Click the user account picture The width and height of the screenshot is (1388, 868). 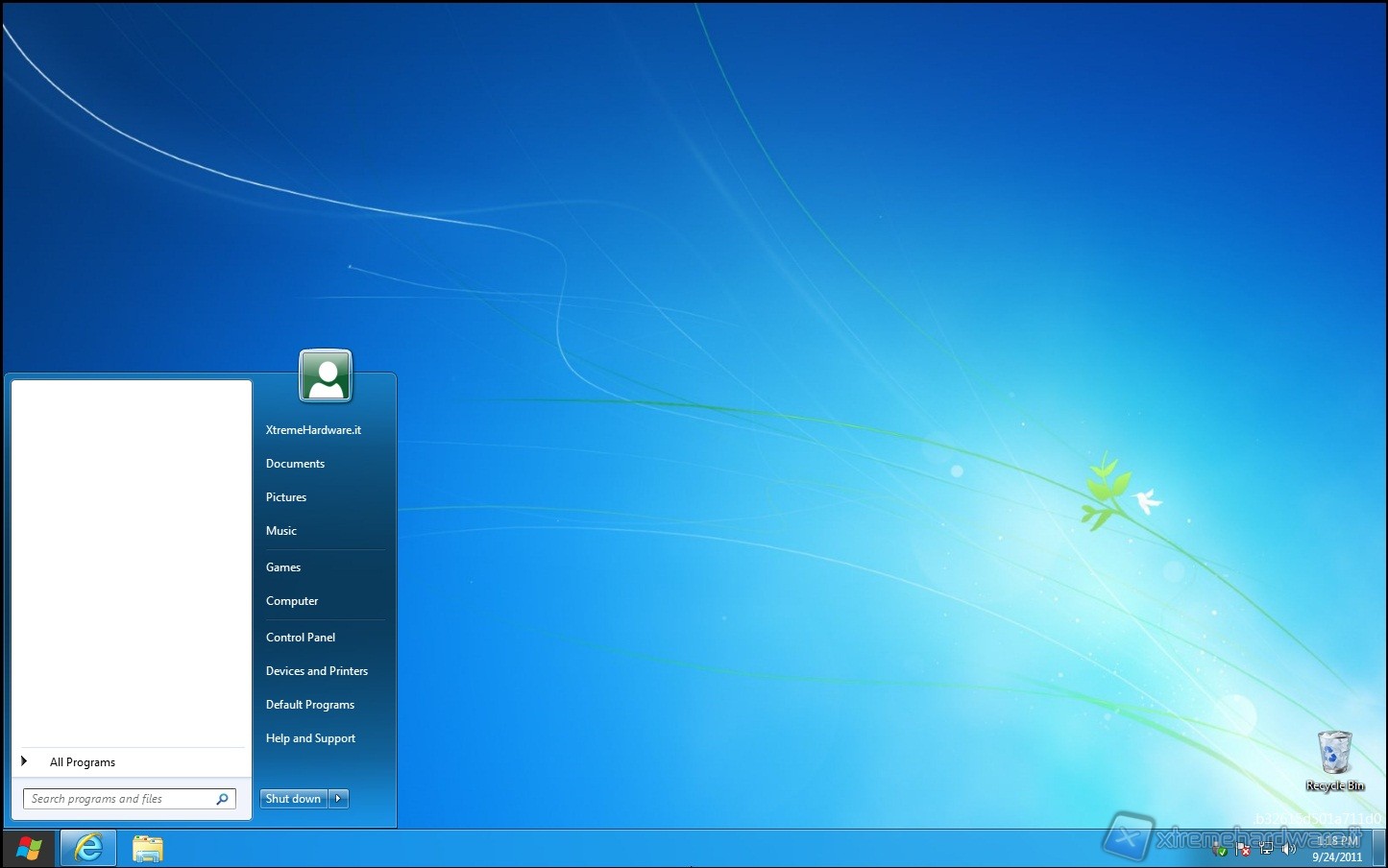[x=326, y=375]
